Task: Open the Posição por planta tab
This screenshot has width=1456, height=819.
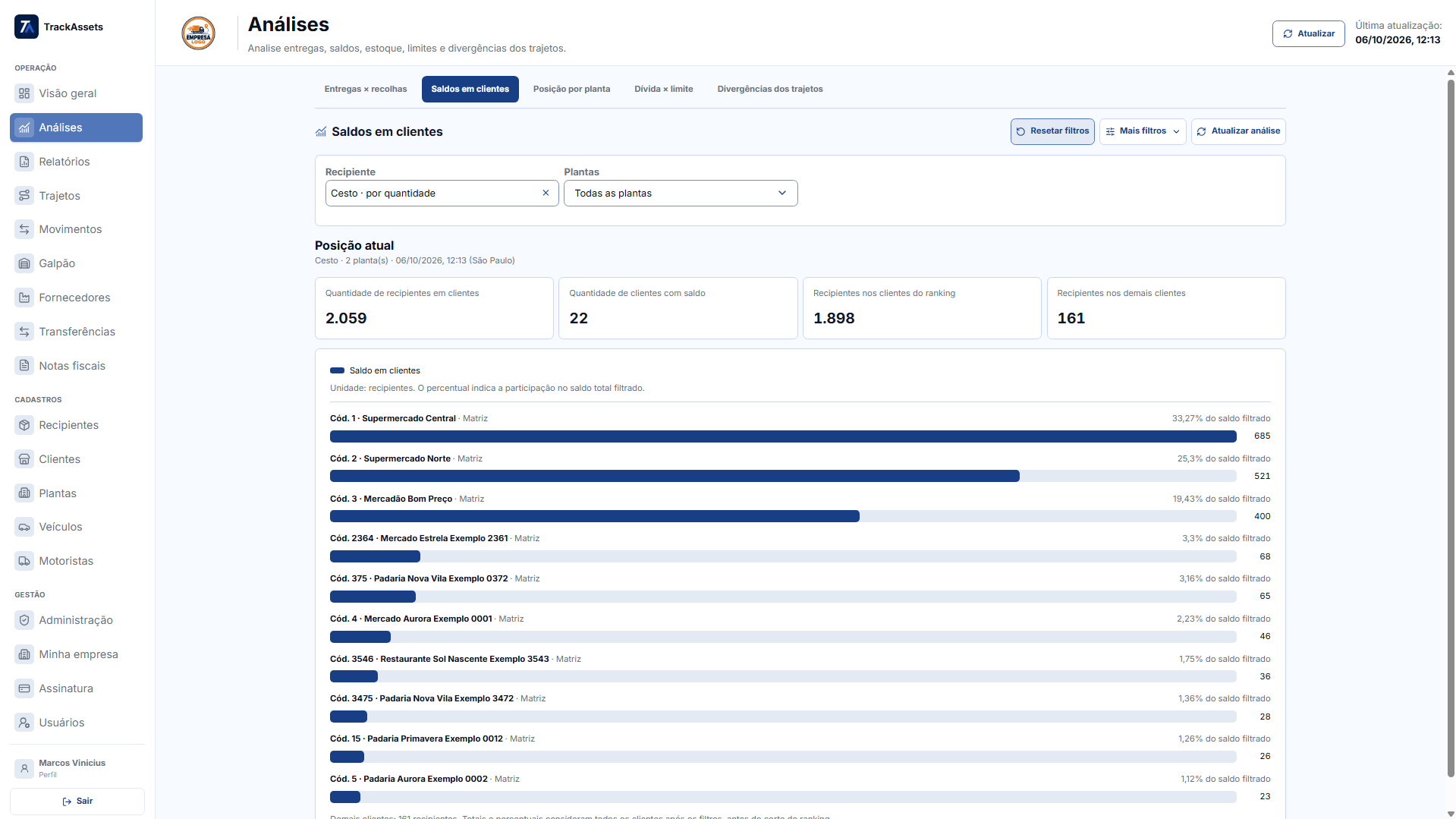Action: [x=571, y=89]
